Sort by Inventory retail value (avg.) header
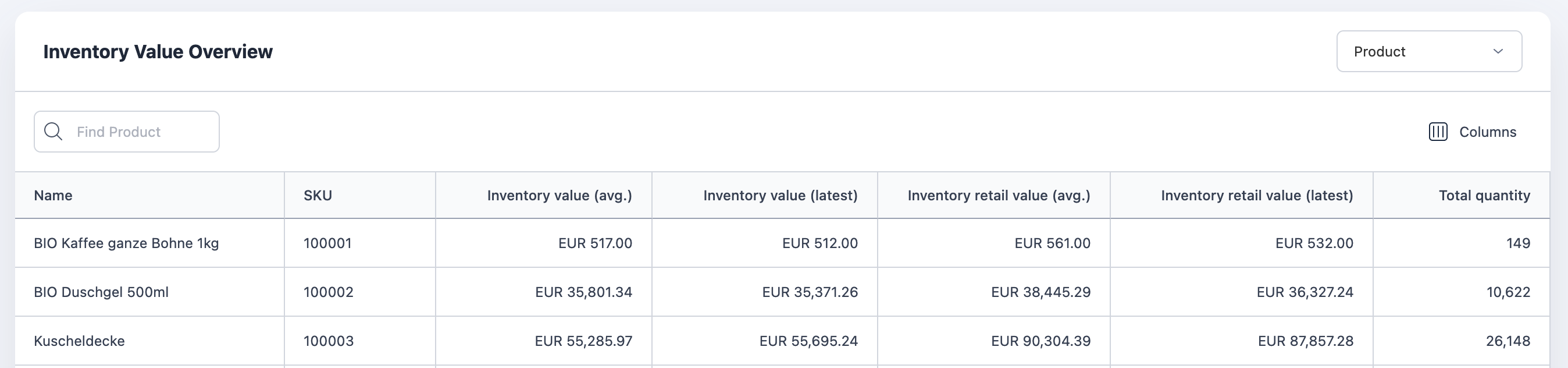This screenshot has width=1568, height=368. pyautogui.click(x=998, y=196)
